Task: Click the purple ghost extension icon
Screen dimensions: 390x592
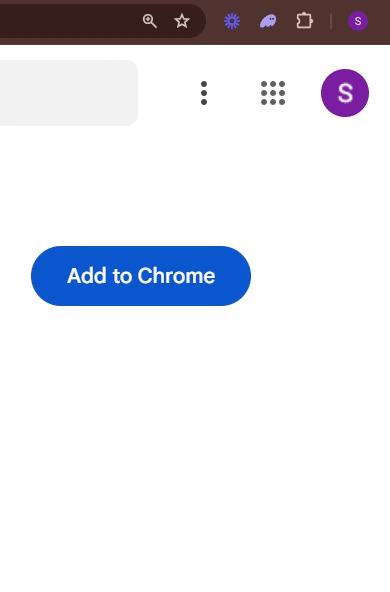Action: coord(268,21)
